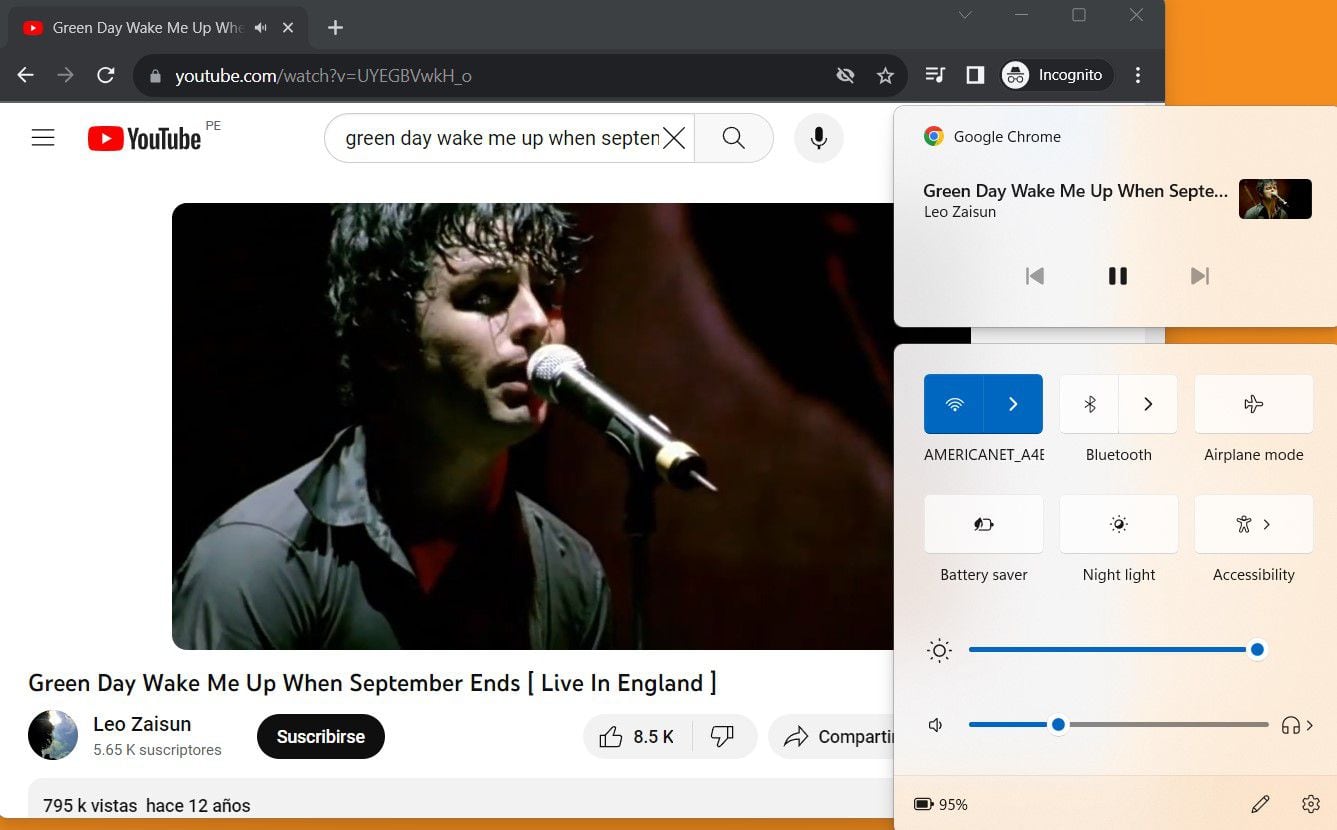The height and width of the screenshot is (830, 1337).
Task: Open the Leo Zaisun channel name link
Action: 142,724
